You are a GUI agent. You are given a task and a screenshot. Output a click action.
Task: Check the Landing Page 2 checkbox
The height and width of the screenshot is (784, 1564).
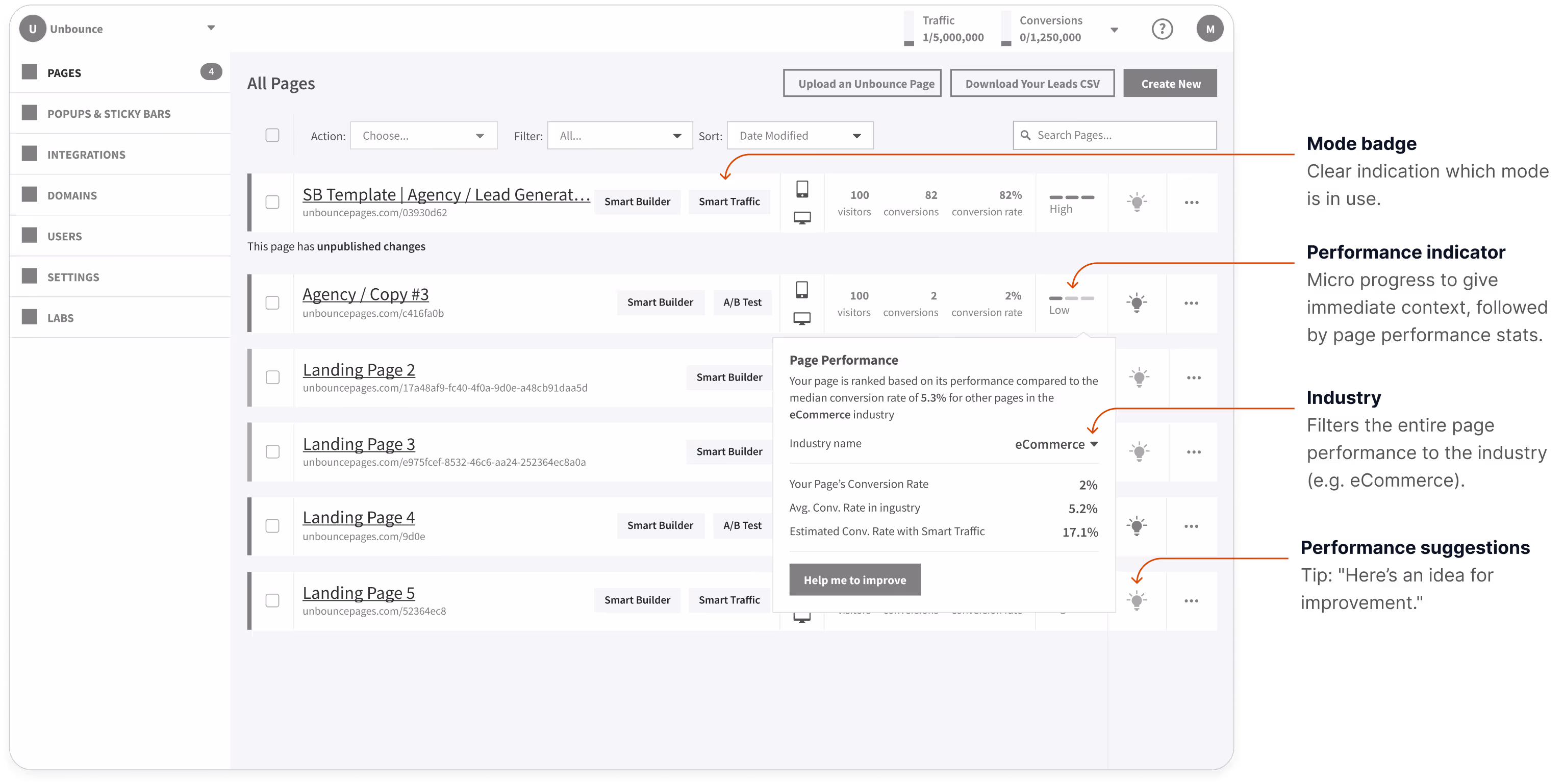(x=272, y=378)
